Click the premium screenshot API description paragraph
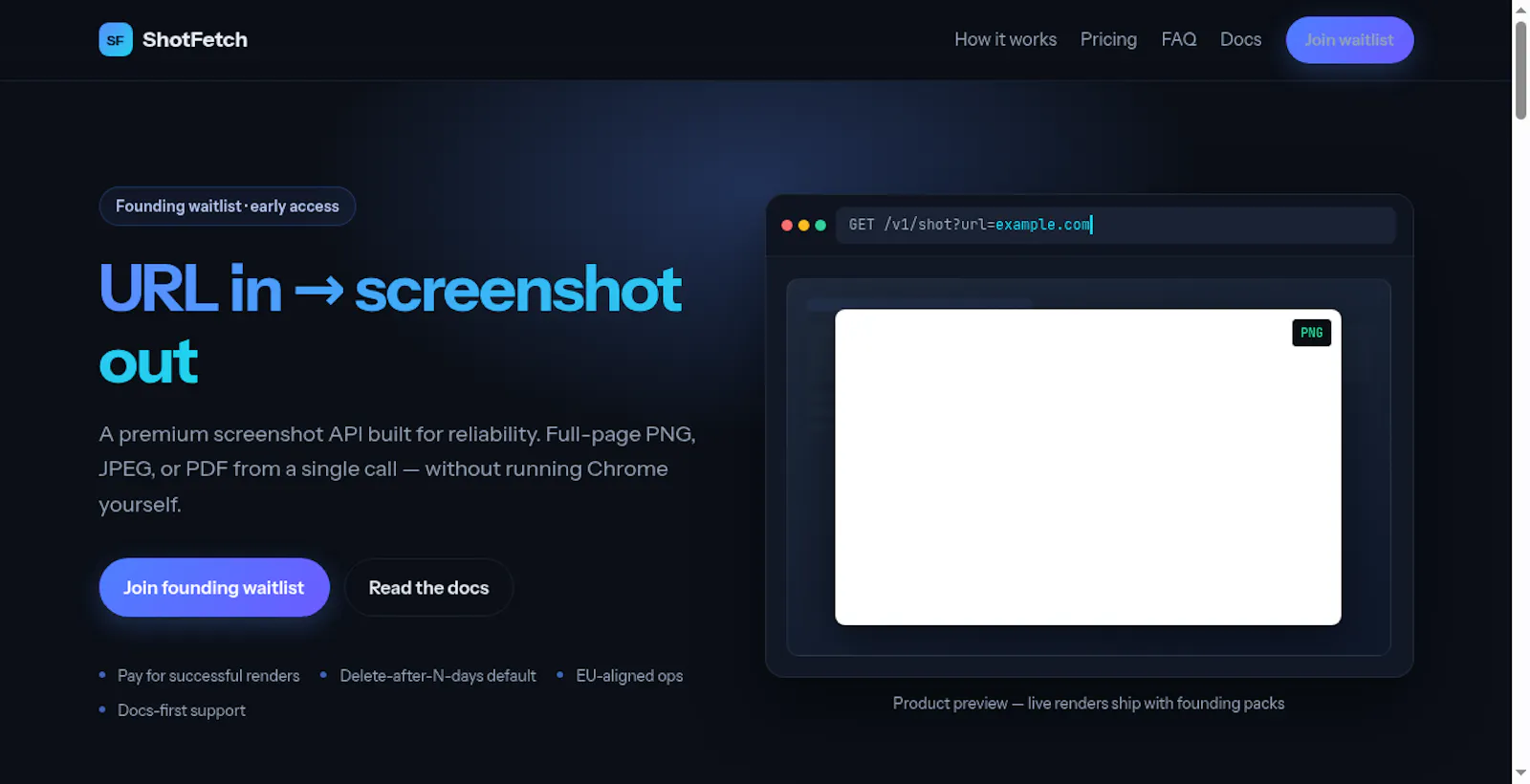Image resolution: width=1530 pixels, height=784 pixels. (x=398, y=468)
